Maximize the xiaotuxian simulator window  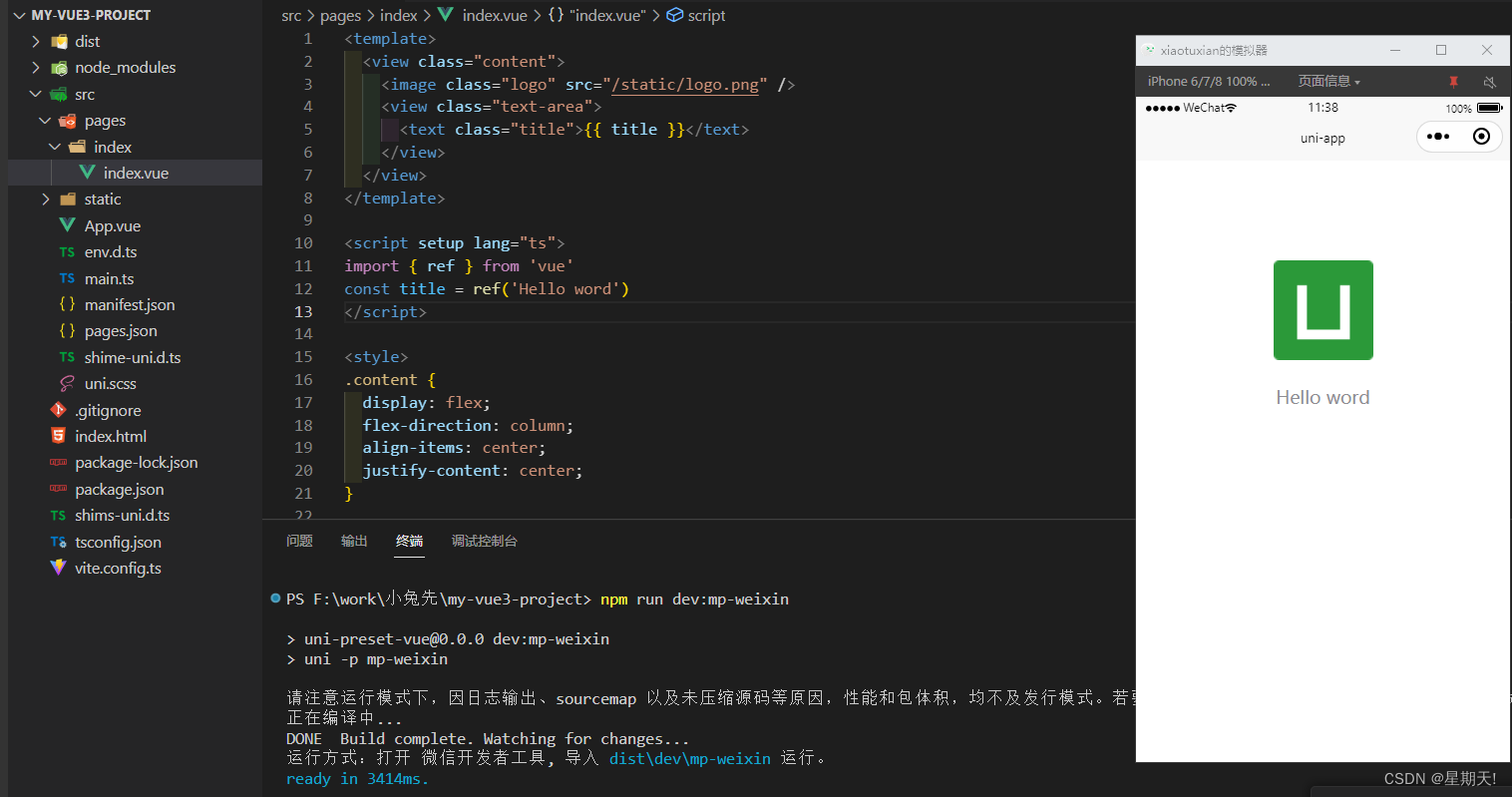click(x=1441, y=50)
